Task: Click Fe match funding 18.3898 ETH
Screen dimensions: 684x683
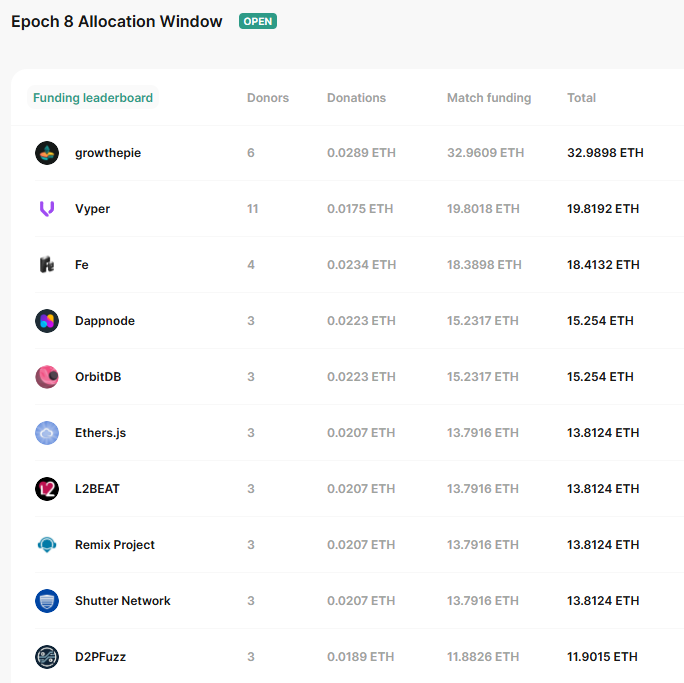Action: pyautogui.click(x=484, y=265)
